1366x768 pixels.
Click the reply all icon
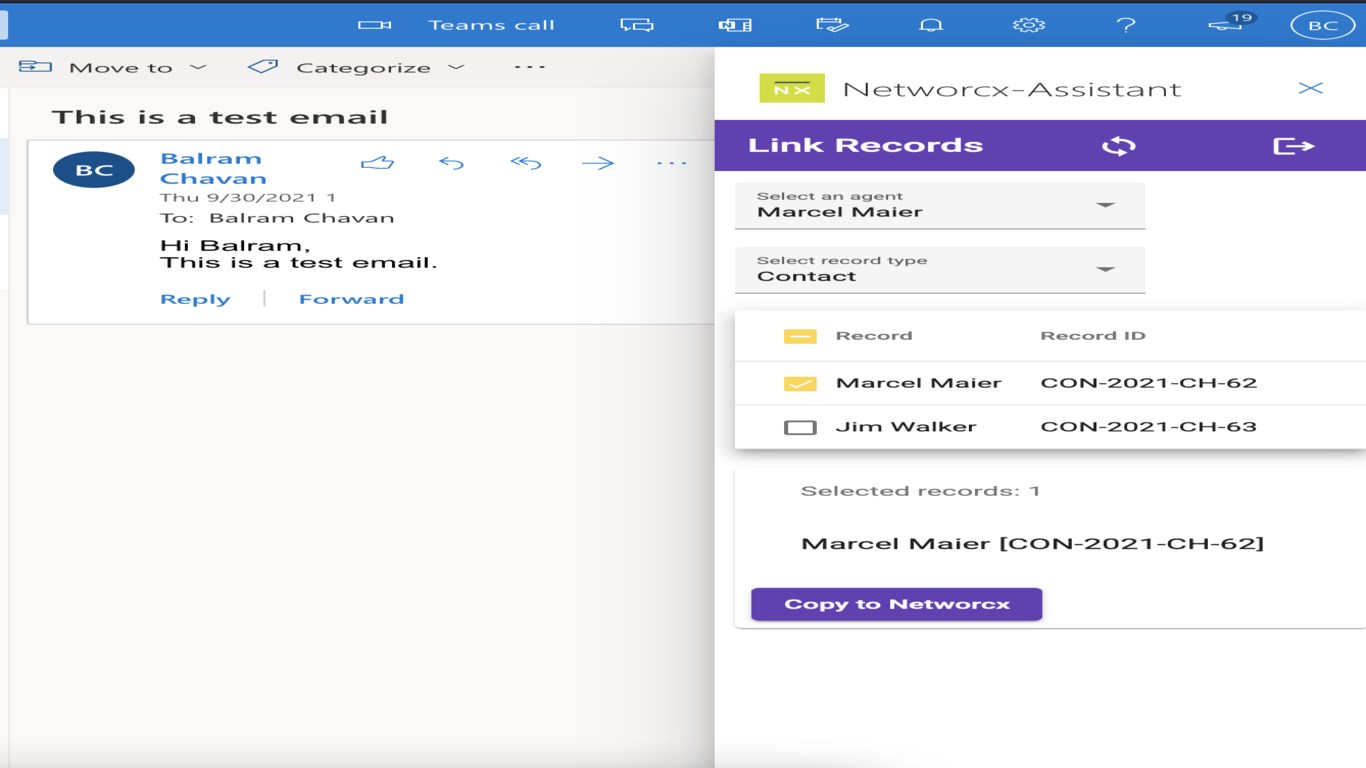[x=525, y=162]
